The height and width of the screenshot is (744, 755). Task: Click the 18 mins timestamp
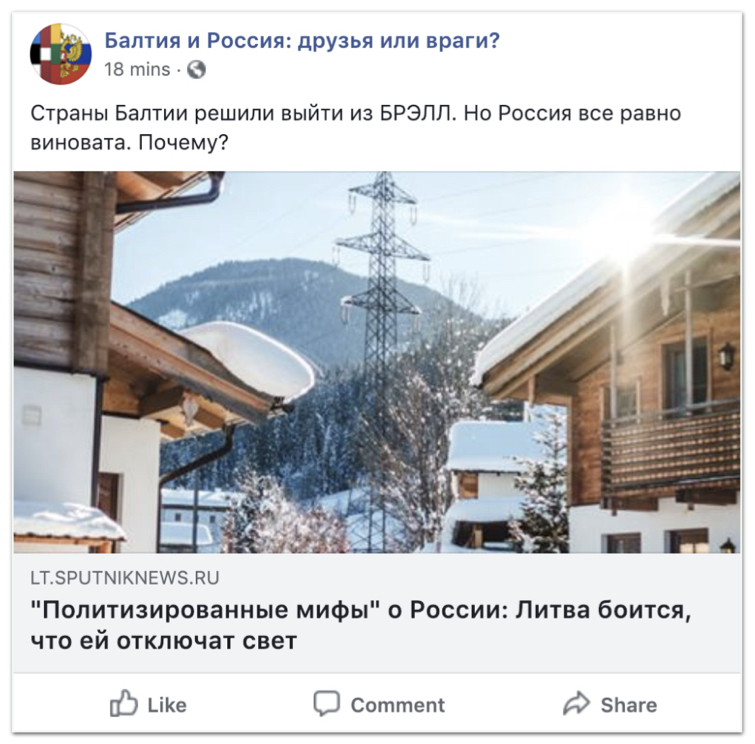coord(137,69)
